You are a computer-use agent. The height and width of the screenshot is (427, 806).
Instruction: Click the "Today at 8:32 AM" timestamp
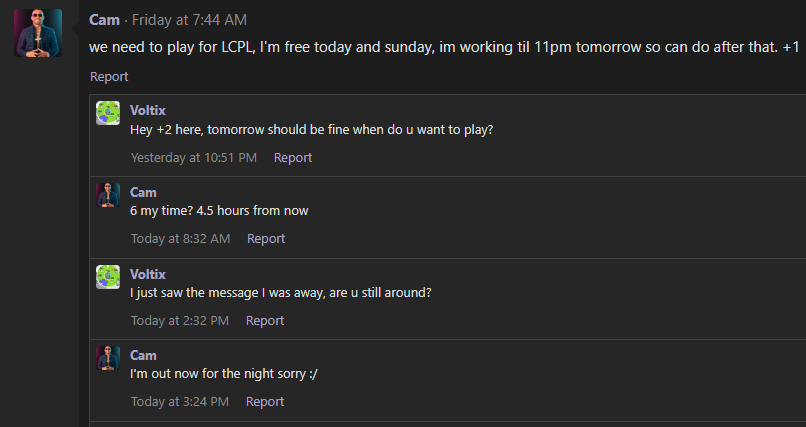[x=180, y=238]
